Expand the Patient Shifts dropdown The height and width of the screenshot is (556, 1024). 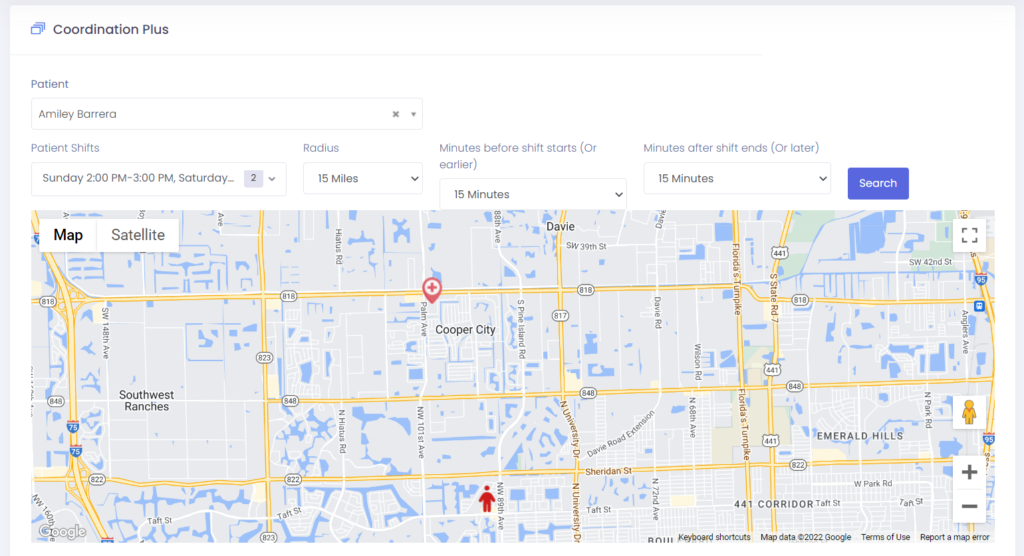coord(272,178)
